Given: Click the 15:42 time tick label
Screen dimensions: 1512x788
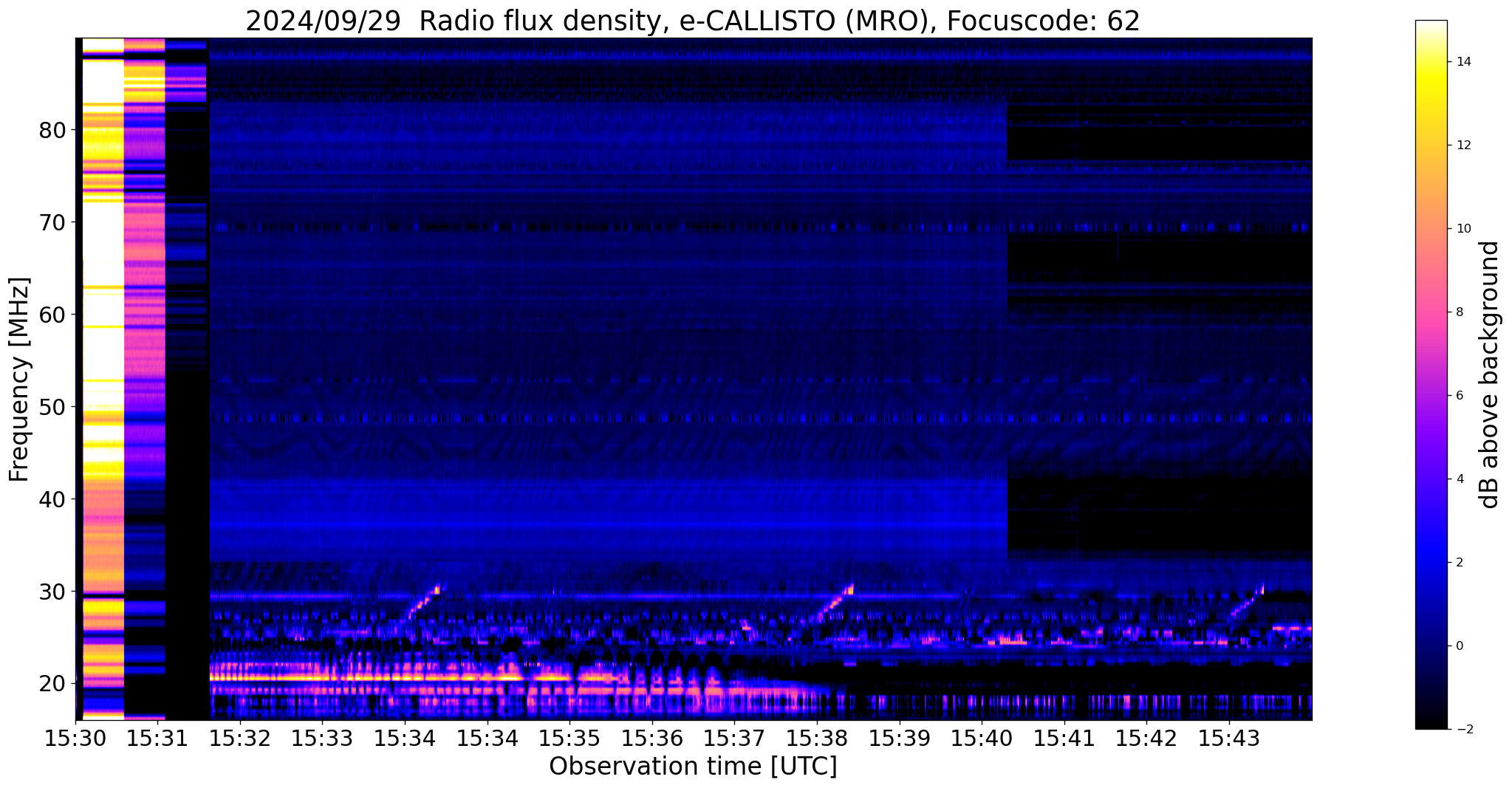Looking at the screenshot, I should pyautogui.click(x=1146, y=738).
